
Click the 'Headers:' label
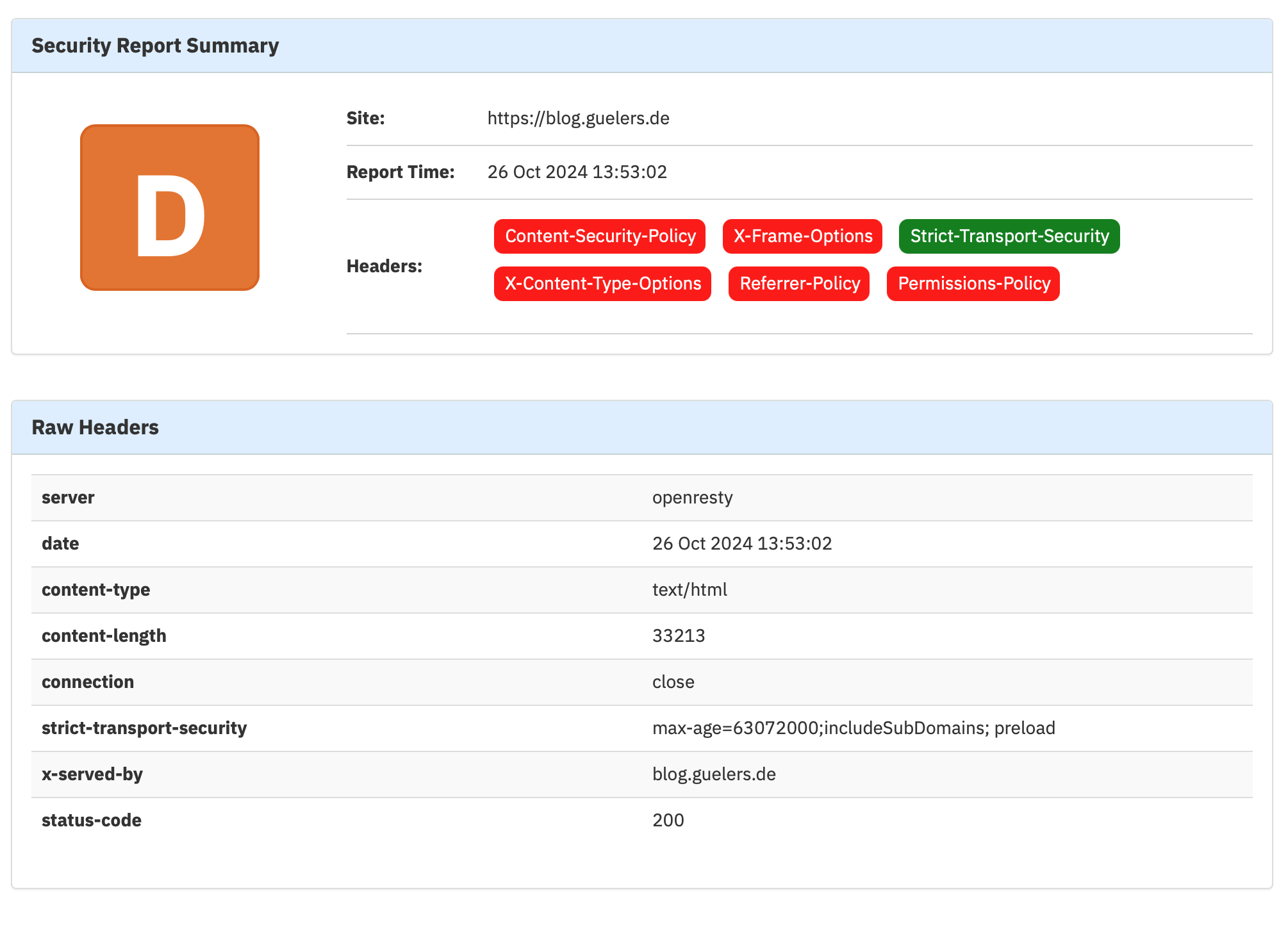pos(384,266)
